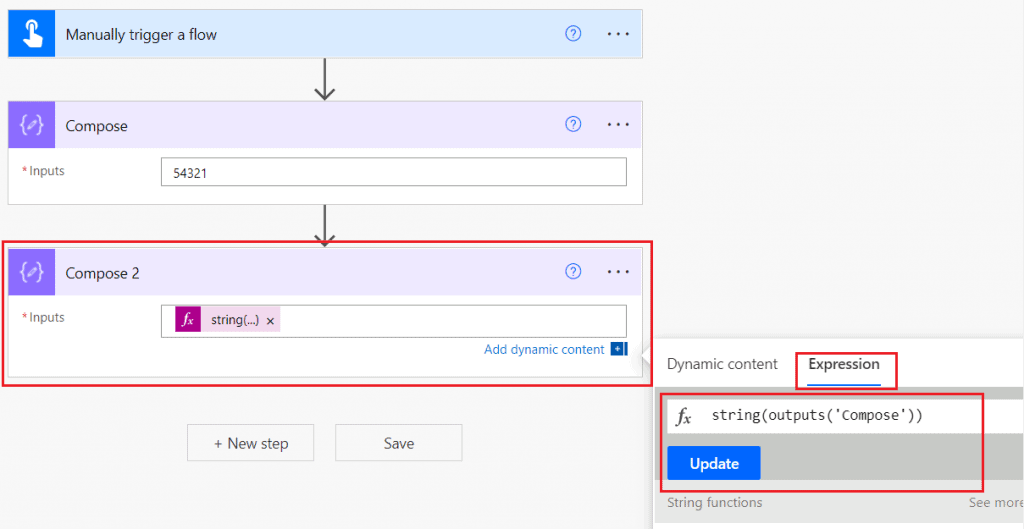
Task: Click the plus icon beside Add dynamic content
Action: pos(618,349)
